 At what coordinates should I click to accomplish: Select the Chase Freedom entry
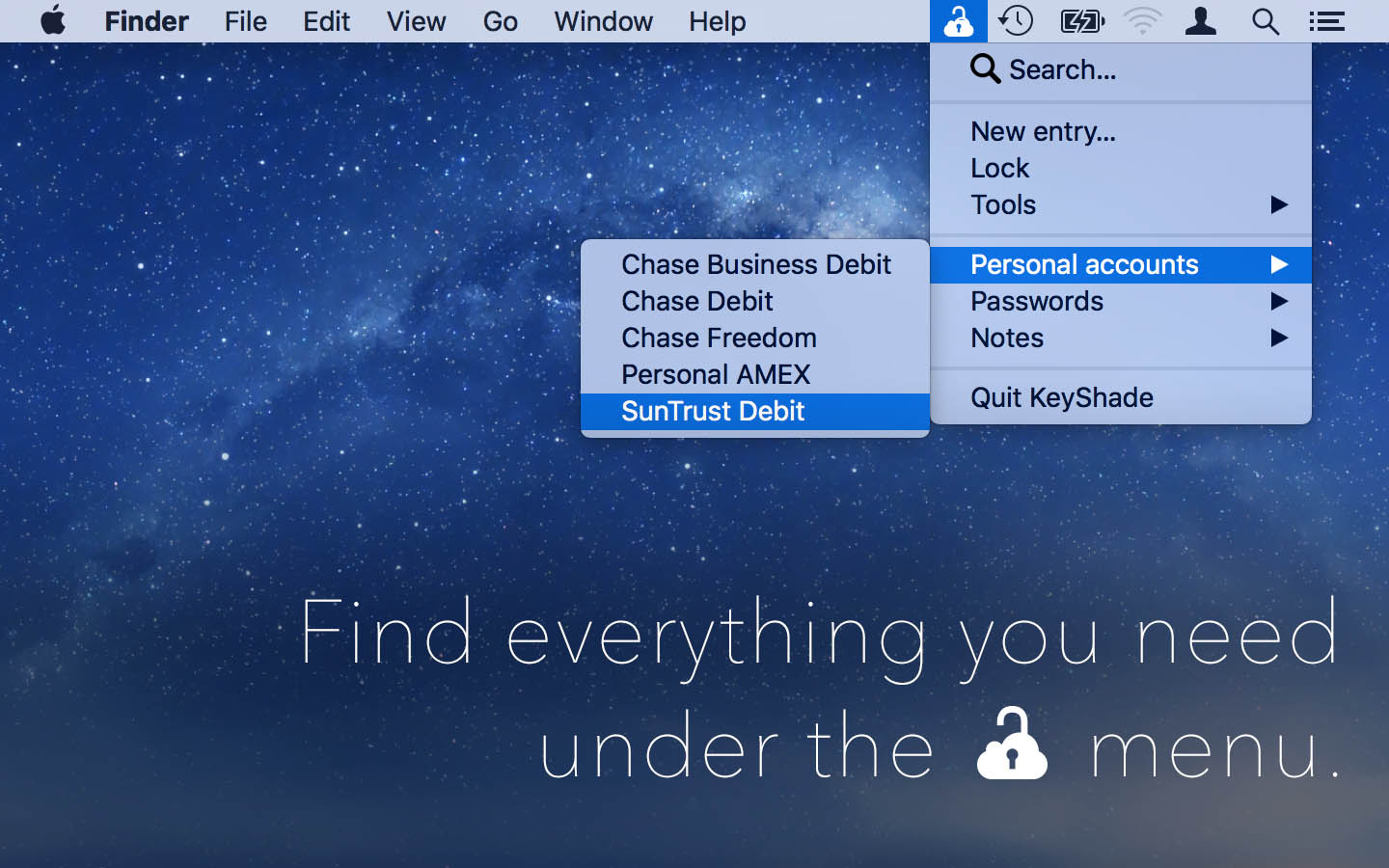[x=755, y=338]
